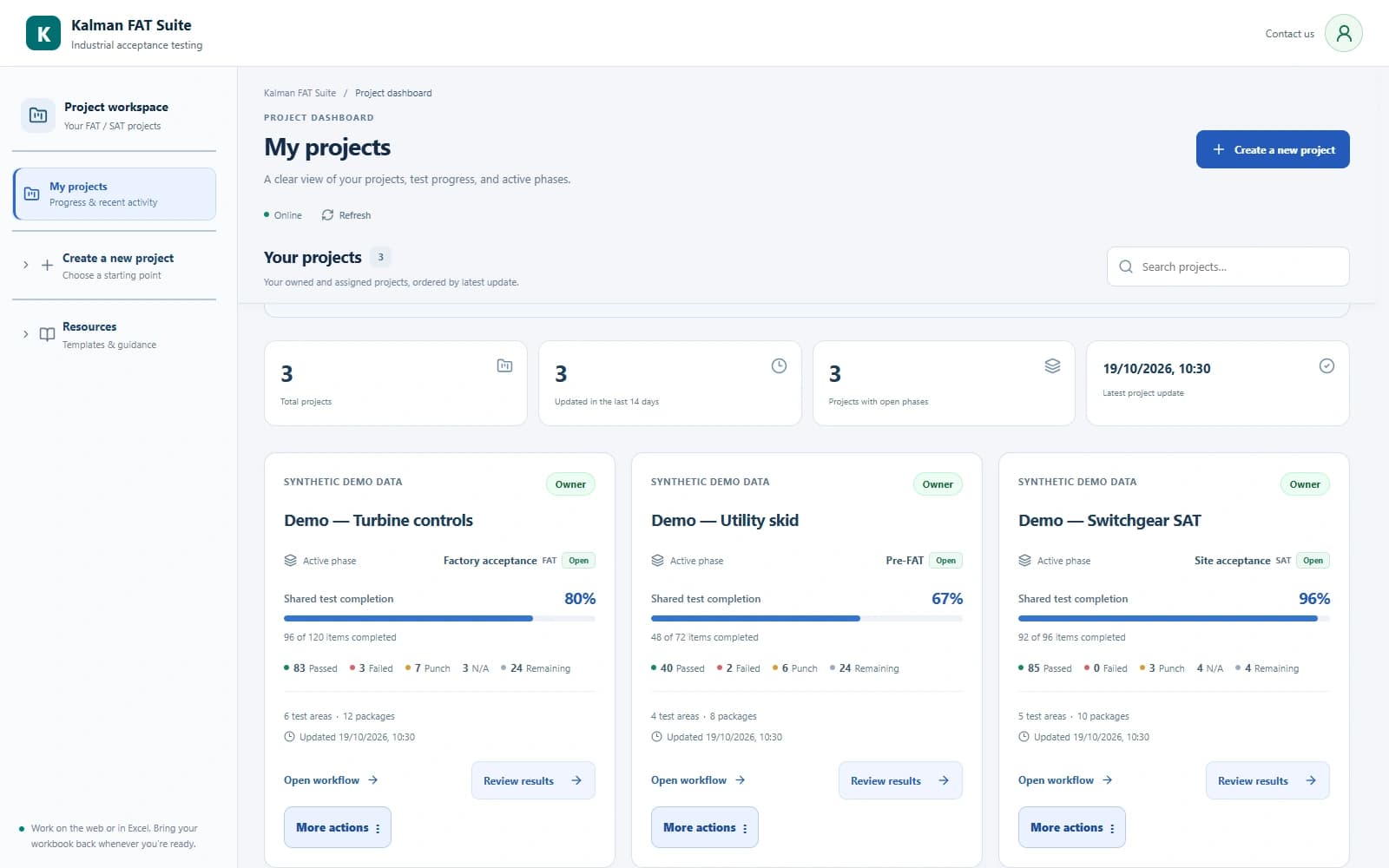The width and height of the screenshot is (1389, 868).
Task: Click the Online status indicator
Action: pyautogui.click(x=283, y=215)
